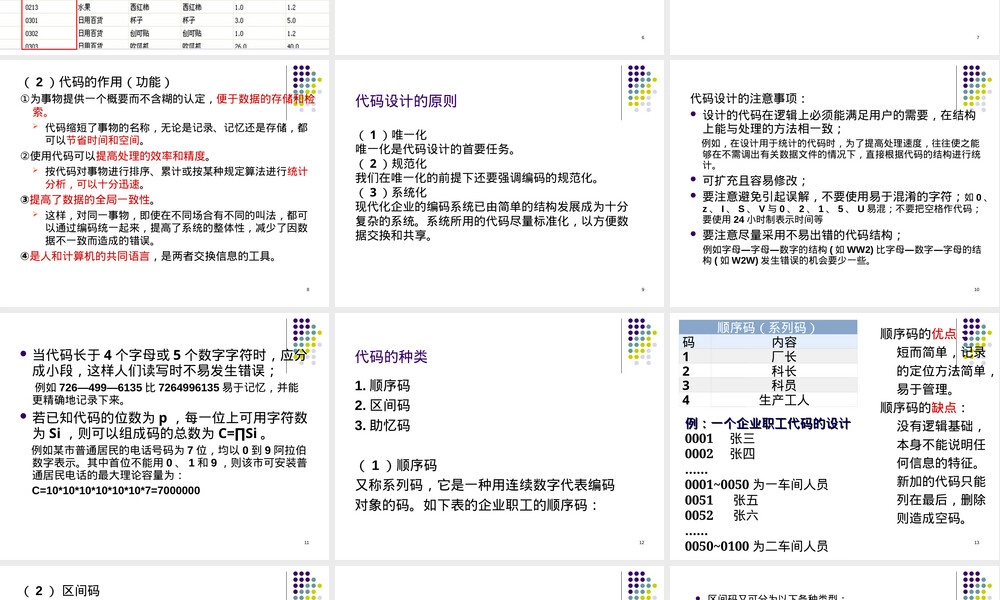Click the red phrase 提高处理的效率和精度
Screen dimensions: 1000x600
pyautogui.click(x=151, y=156)
